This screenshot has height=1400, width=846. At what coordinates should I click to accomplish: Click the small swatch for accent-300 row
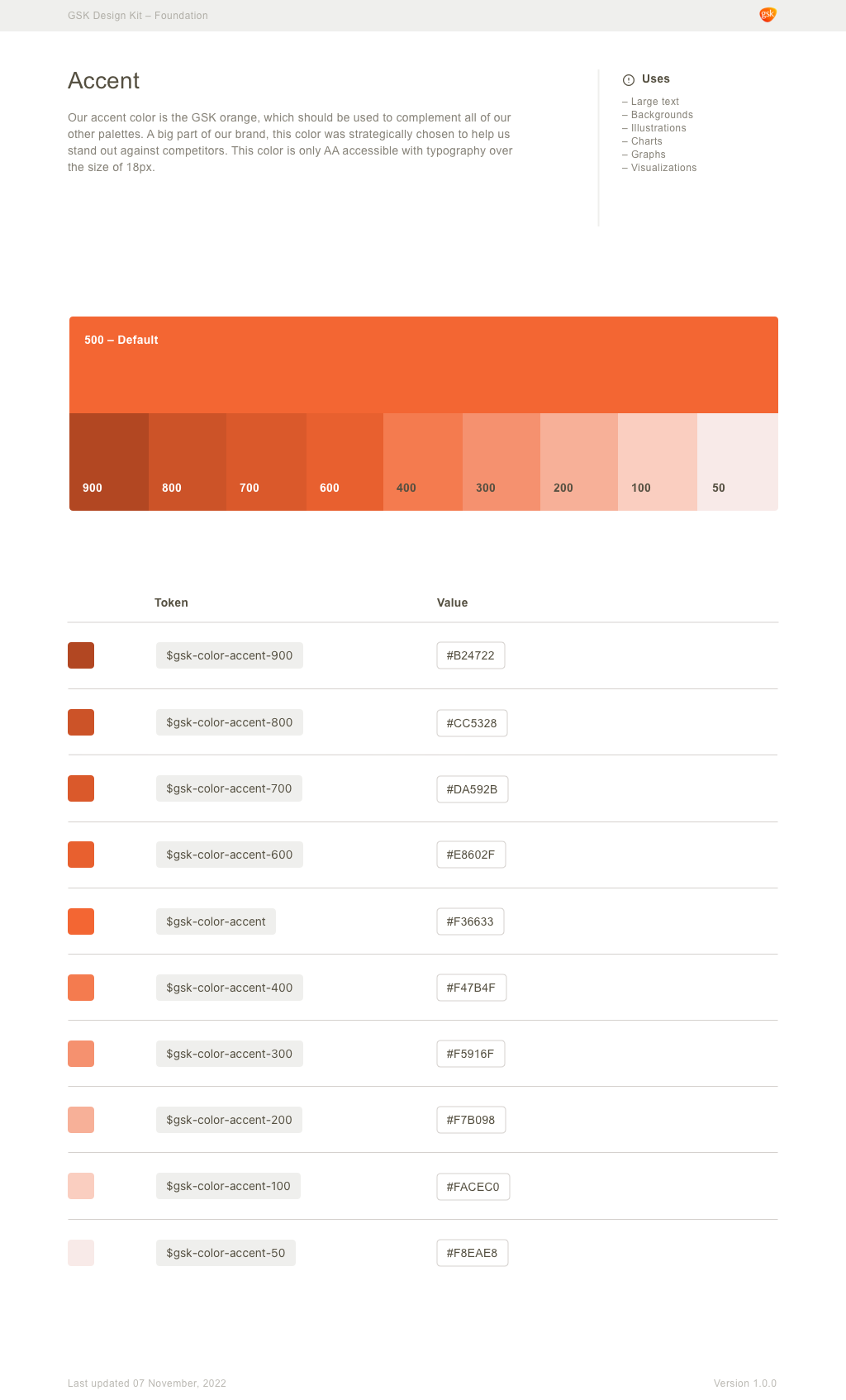coord(81,1054)
